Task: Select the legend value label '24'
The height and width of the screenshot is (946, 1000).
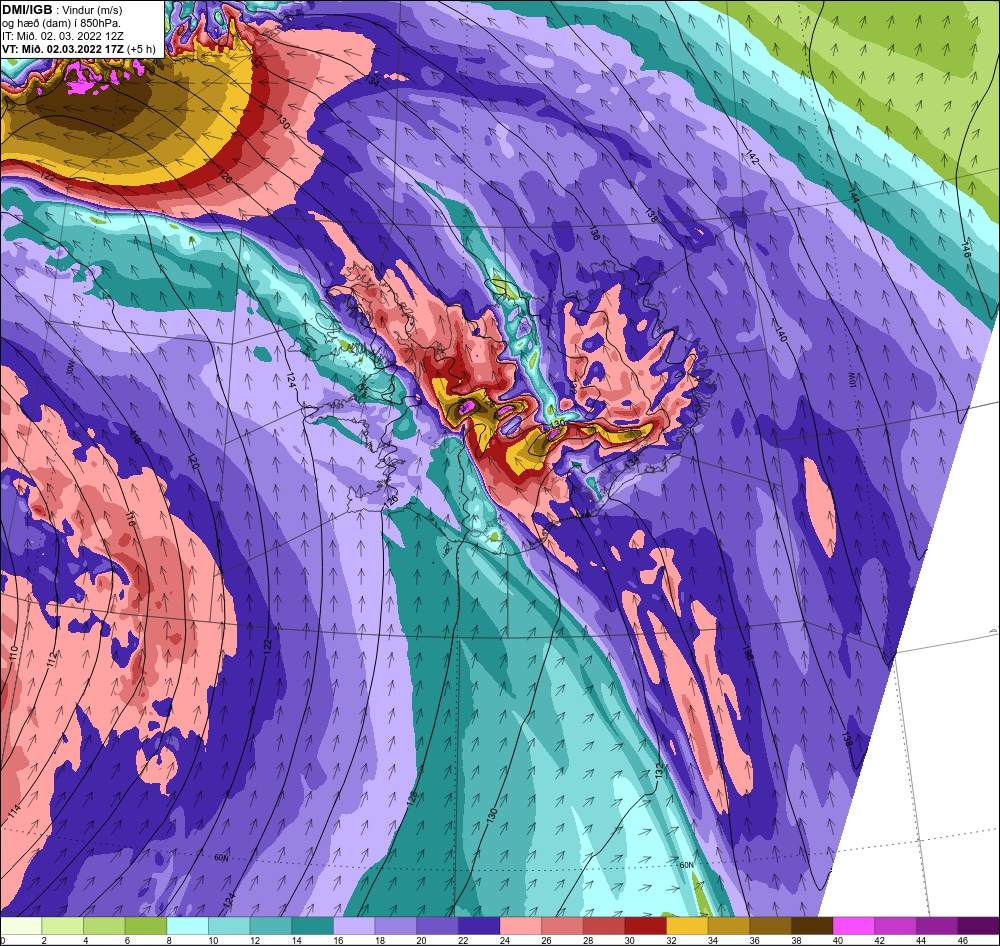Action: [x=504, y=940]
